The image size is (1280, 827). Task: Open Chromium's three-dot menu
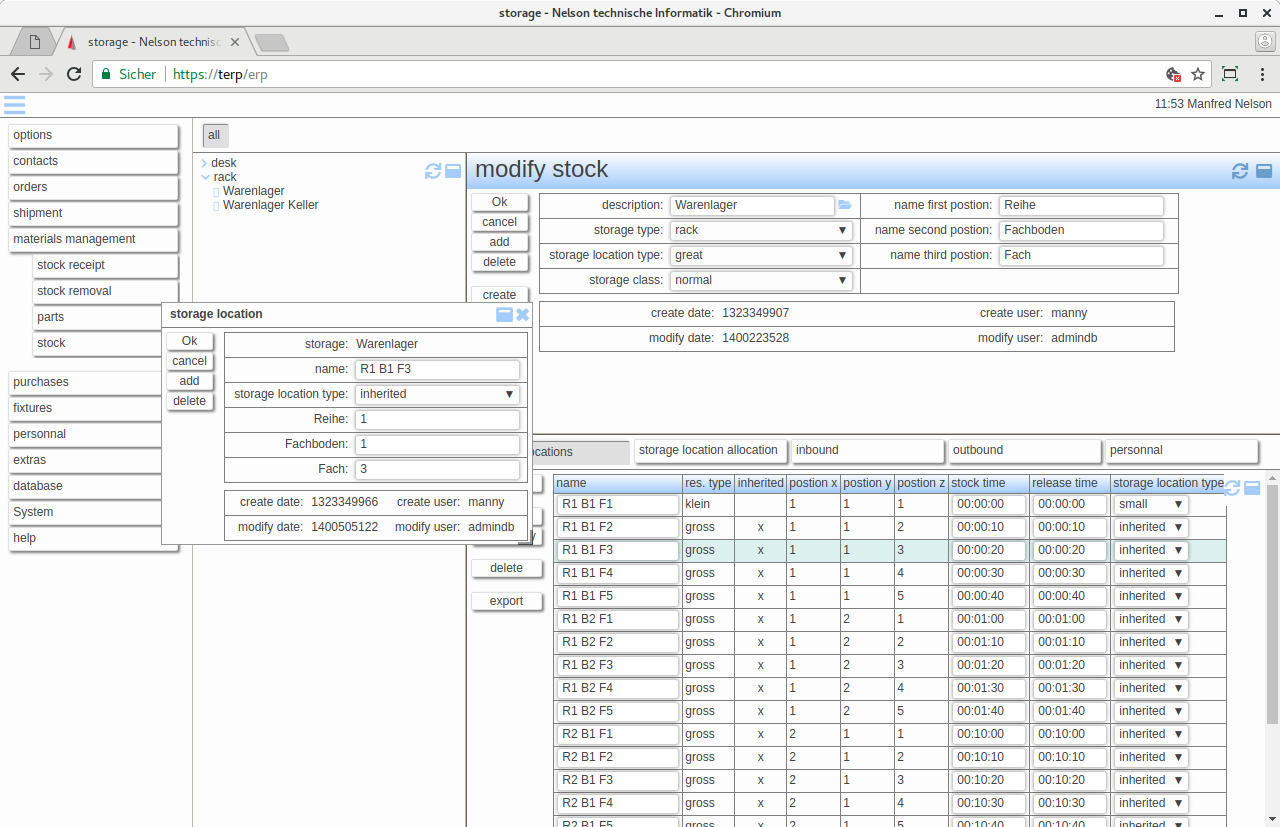point(1263,74)
